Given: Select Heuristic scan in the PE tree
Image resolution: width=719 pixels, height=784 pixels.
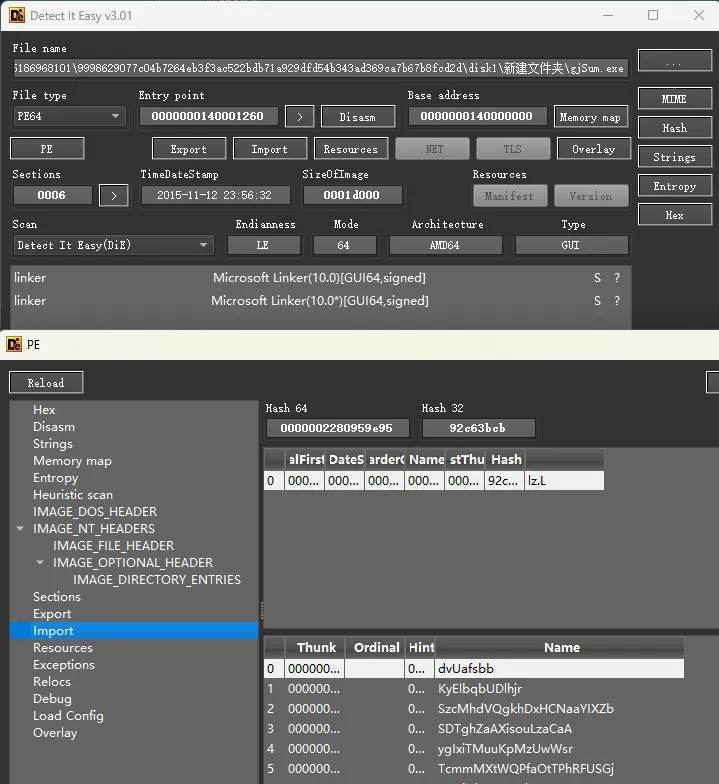Looking at the screenshot, I should [73, 494].
